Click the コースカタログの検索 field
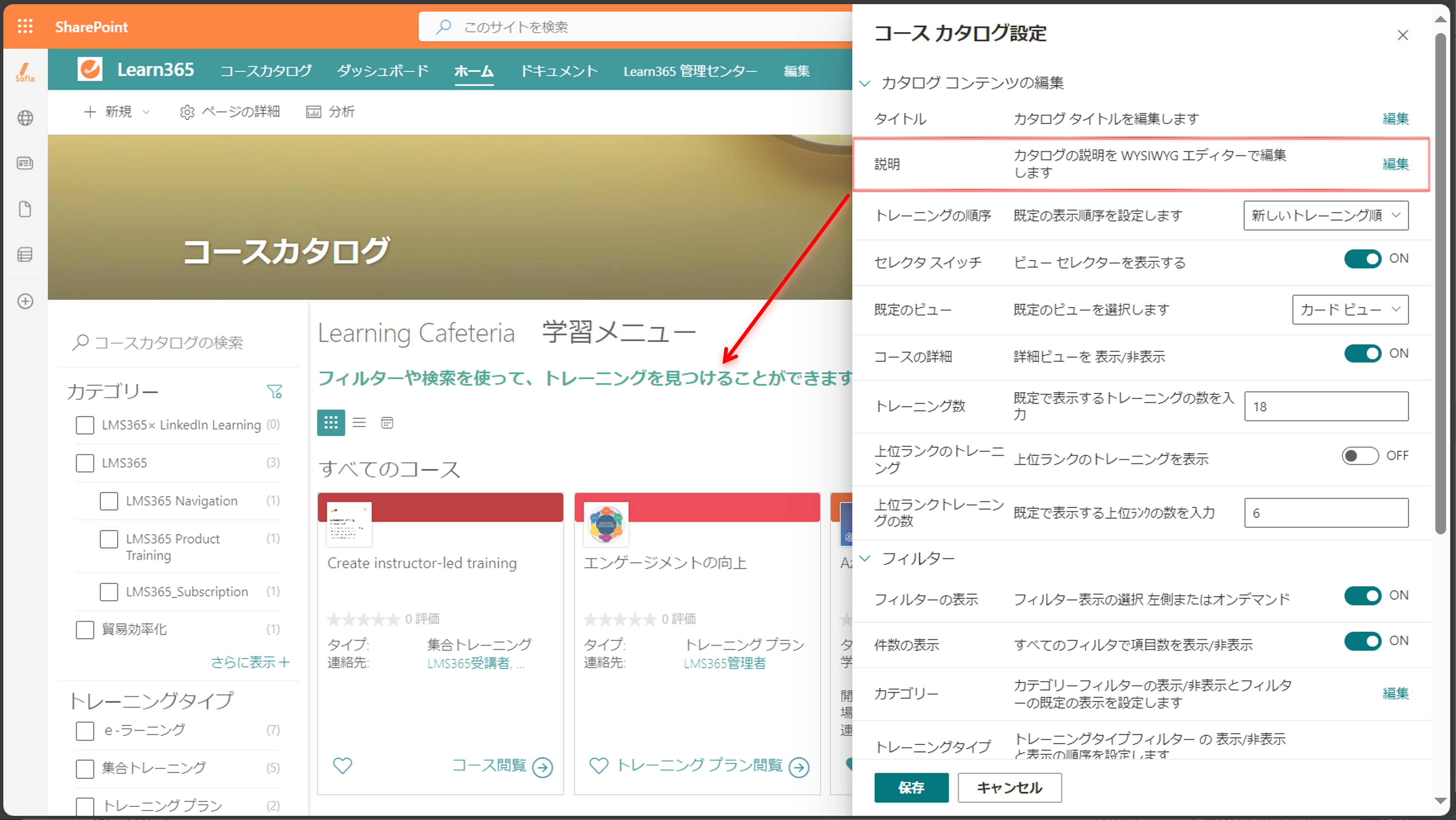Image resolution: width=1456 pixels, height=820 pixels. tap(178, 343)
